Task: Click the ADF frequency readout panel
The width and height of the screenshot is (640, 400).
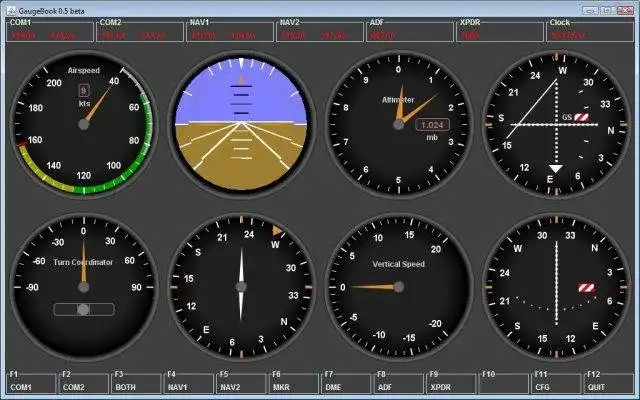Action: pyautogui.click(x=410, y=31)
